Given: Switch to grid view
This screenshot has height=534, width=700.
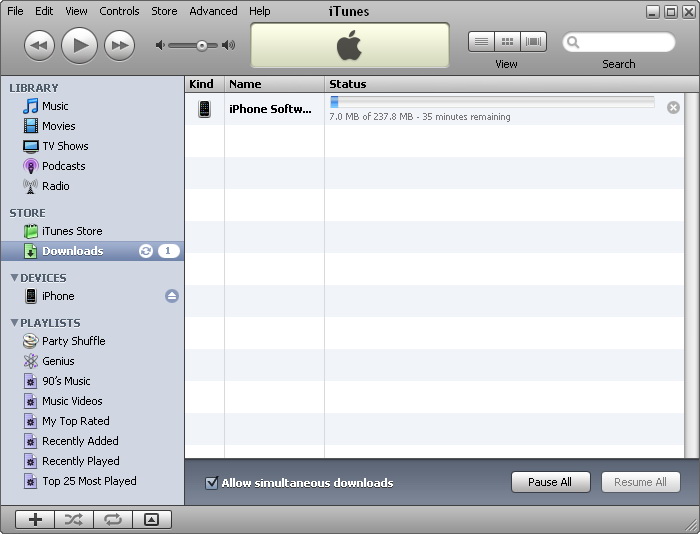Looking at the screenshot, I should click(x=507, y=42).
